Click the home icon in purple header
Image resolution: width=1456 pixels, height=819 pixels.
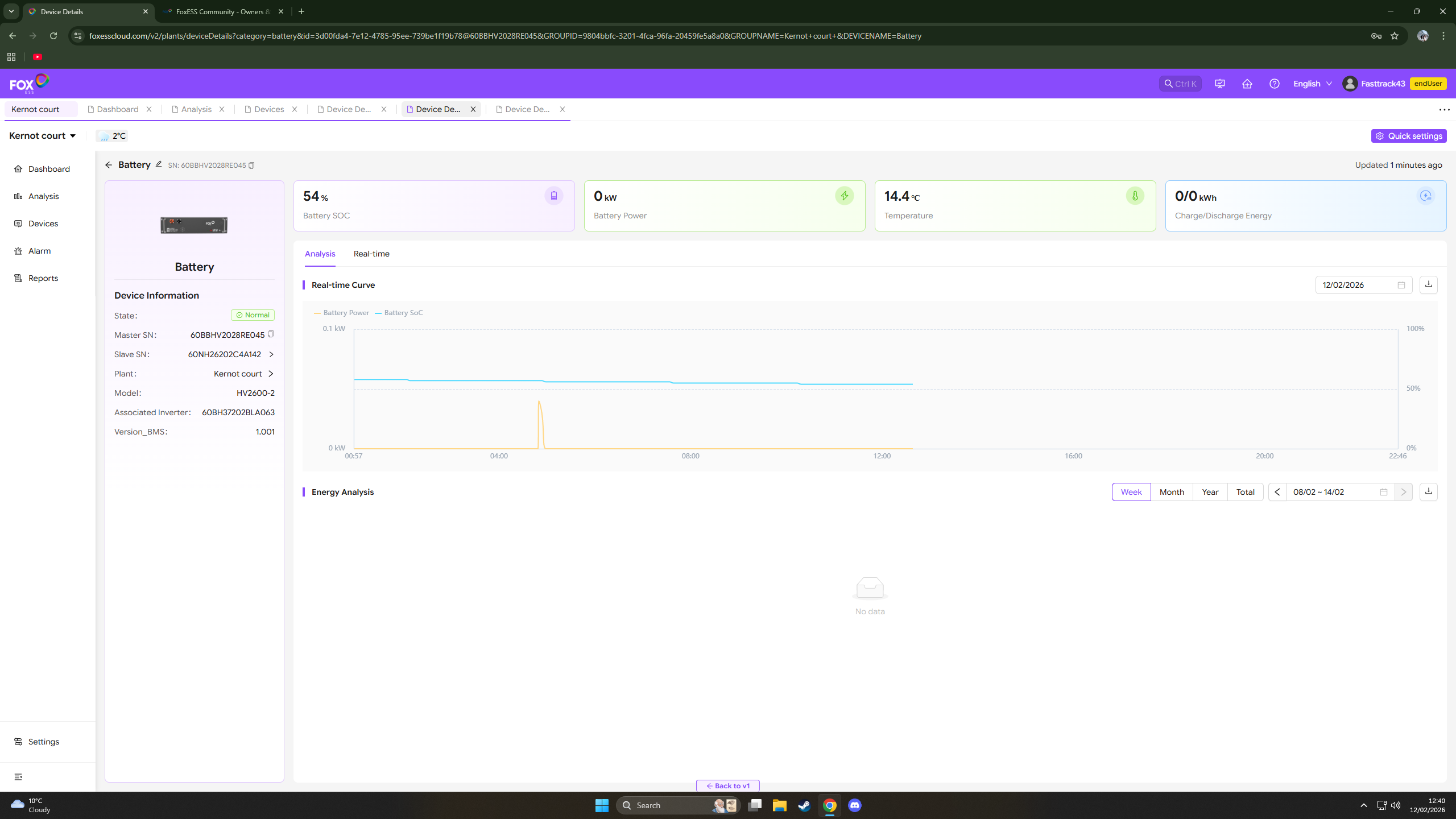click(x=1247, y=84)
